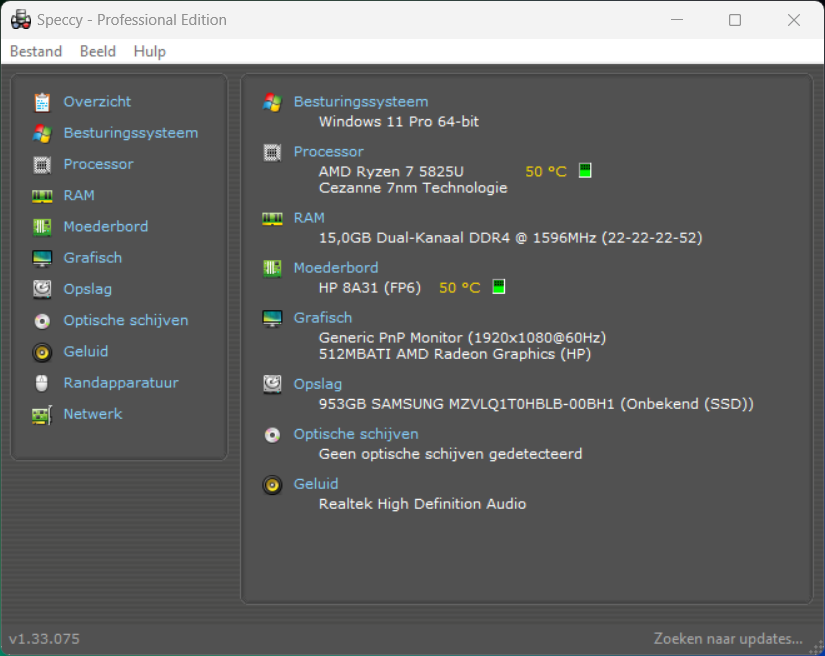The image size is (825, 656).
Task: Click the AMD Ryzen 7 5825U text
Action: 391,171
